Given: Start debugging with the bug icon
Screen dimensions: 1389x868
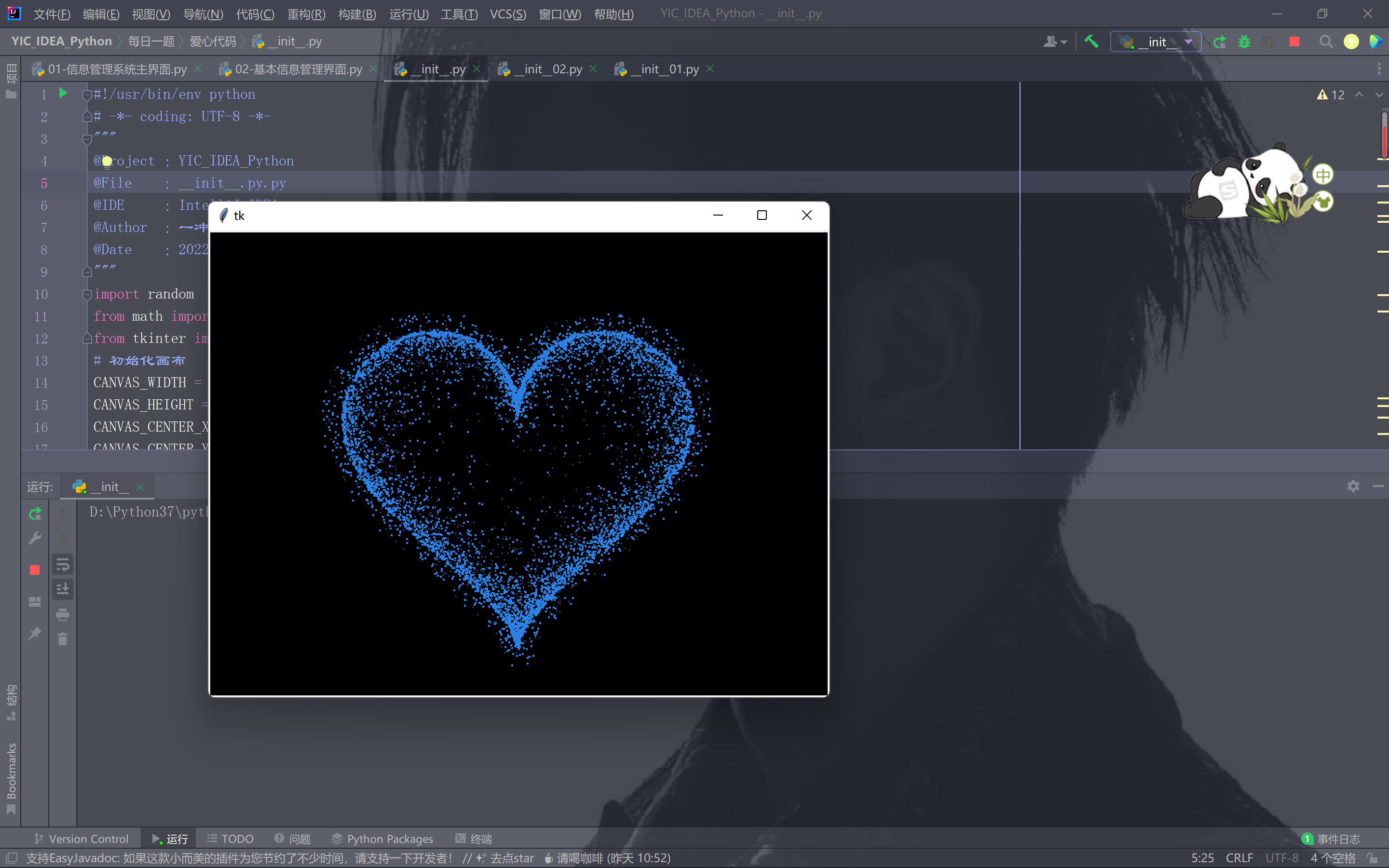Looking at the screenshot, I should click(1244, 41).
